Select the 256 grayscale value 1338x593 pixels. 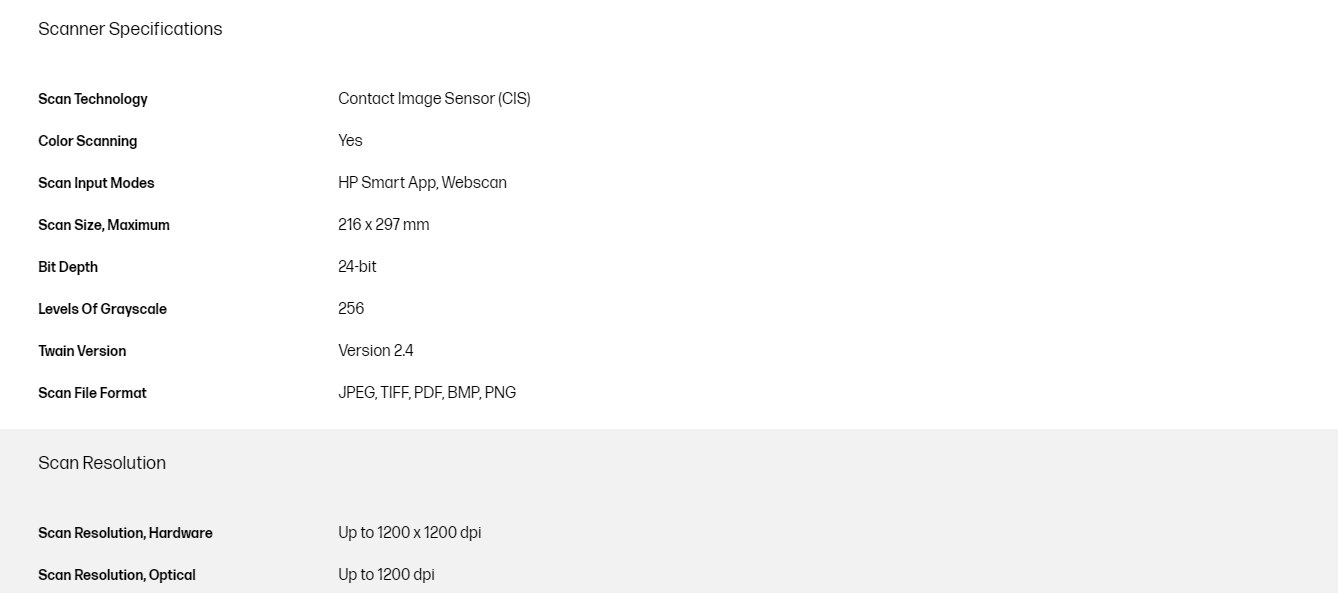[x=351, y=309]
